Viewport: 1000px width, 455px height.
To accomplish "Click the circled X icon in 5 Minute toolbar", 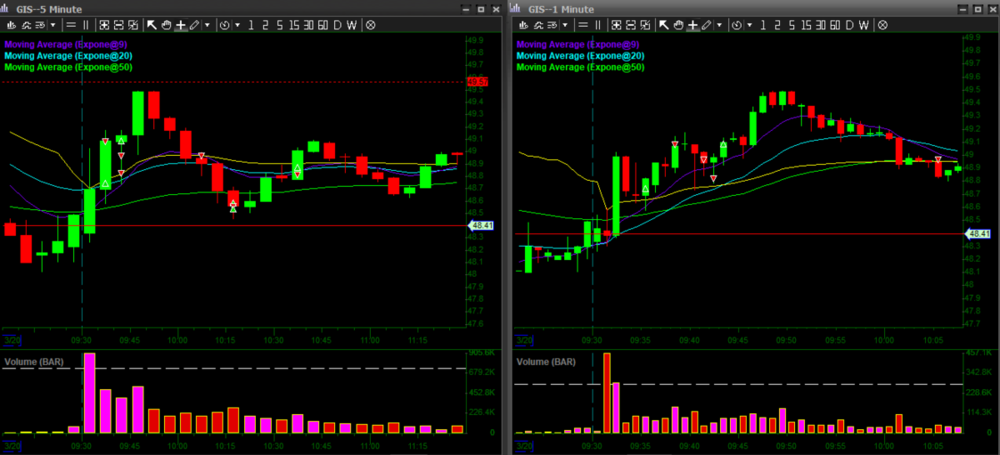I will pos(371,24).
